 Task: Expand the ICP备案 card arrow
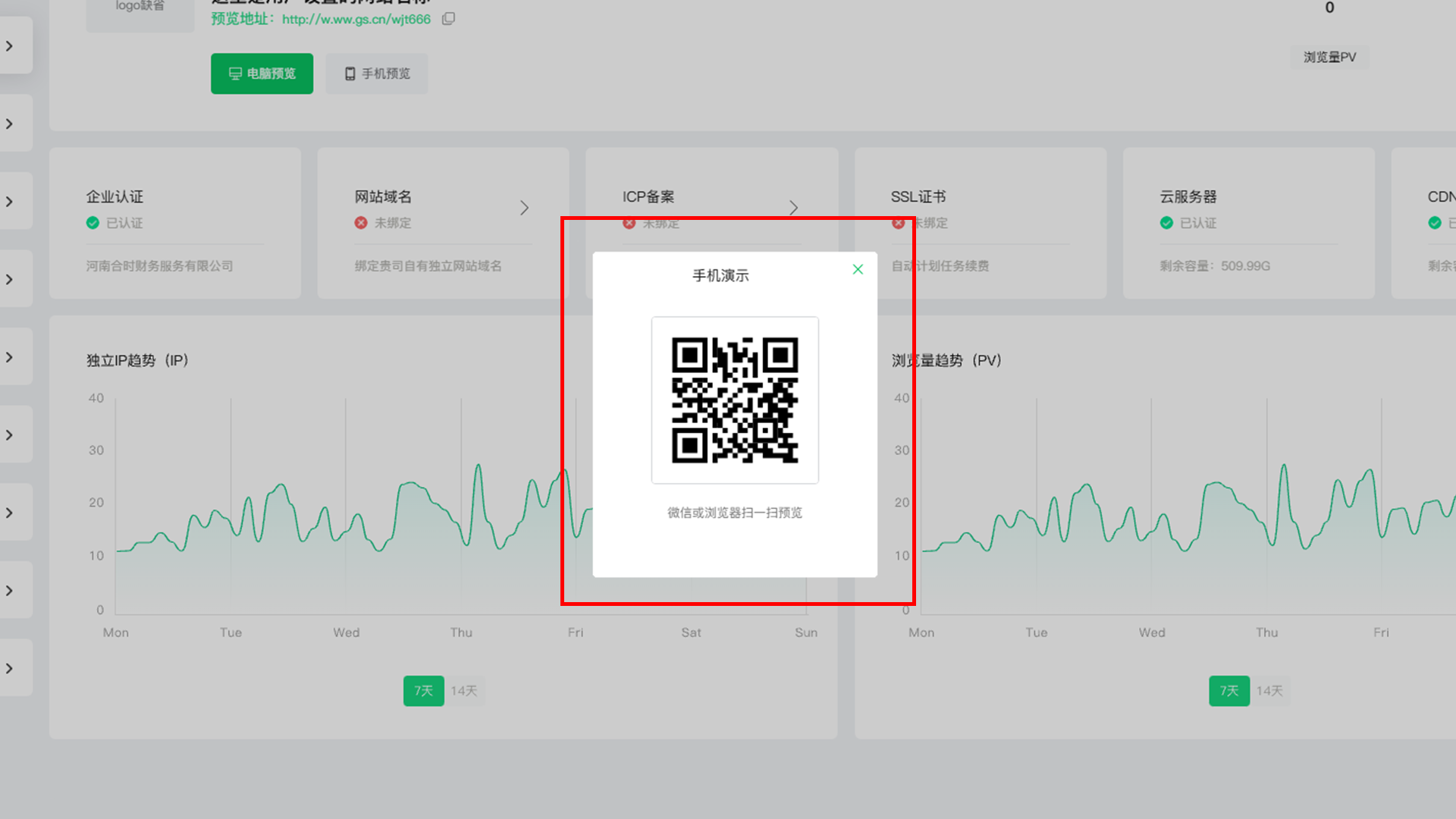coord(793,208)
